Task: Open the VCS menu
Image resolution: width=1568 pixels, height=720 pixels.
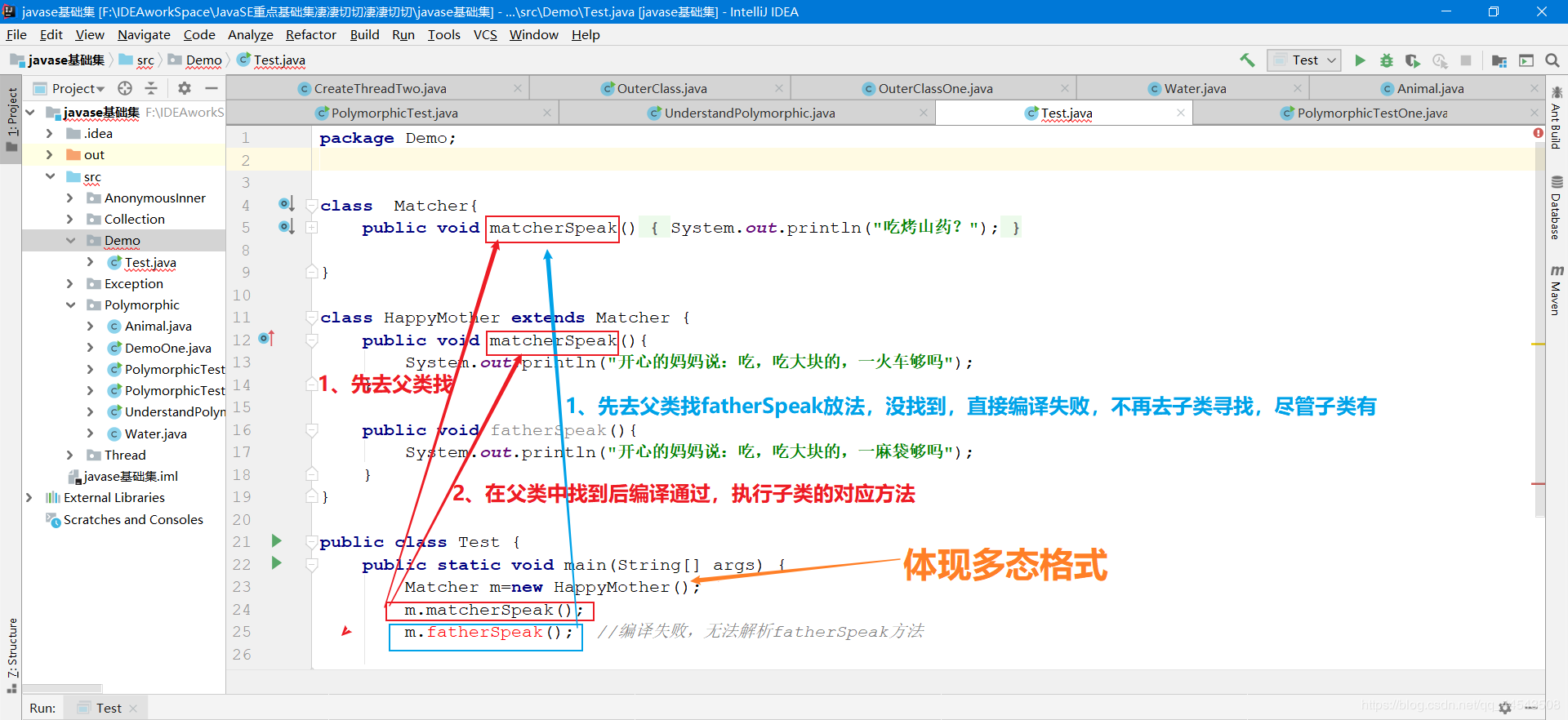Action: [x=485, y=35]
